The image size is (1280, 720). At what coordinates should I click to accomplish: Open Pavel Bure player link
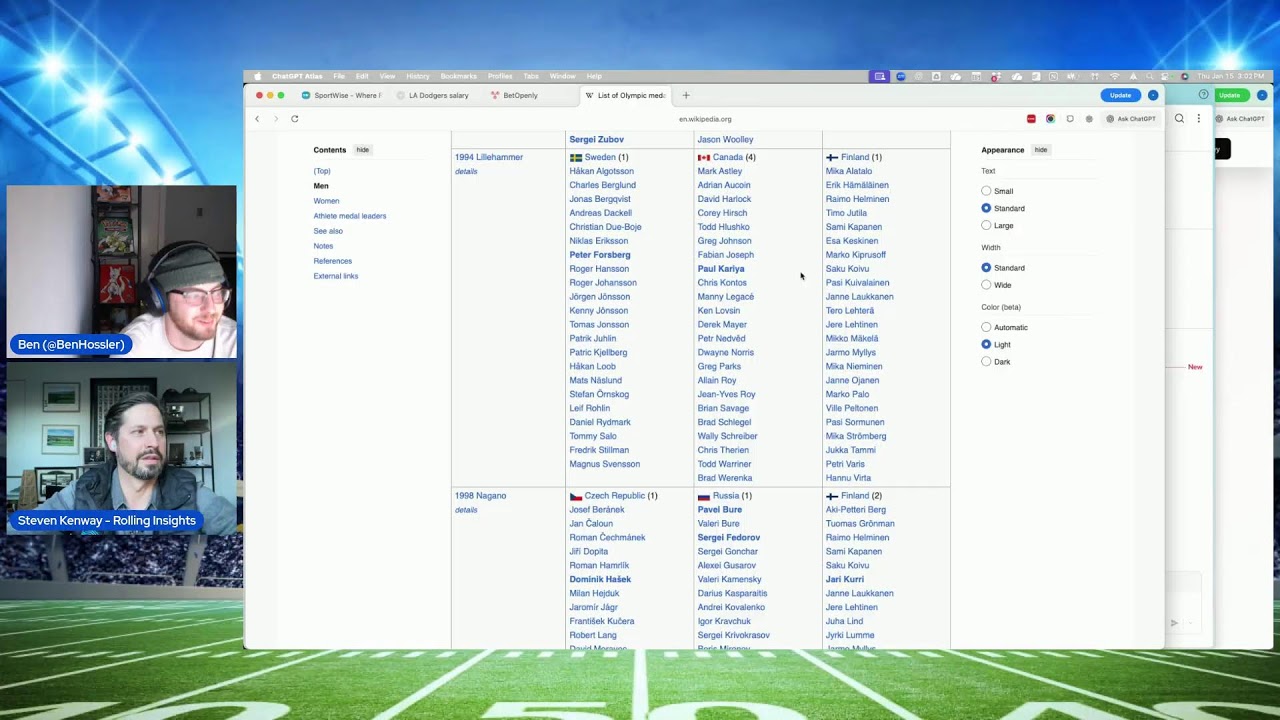click(x=720, y=510)
